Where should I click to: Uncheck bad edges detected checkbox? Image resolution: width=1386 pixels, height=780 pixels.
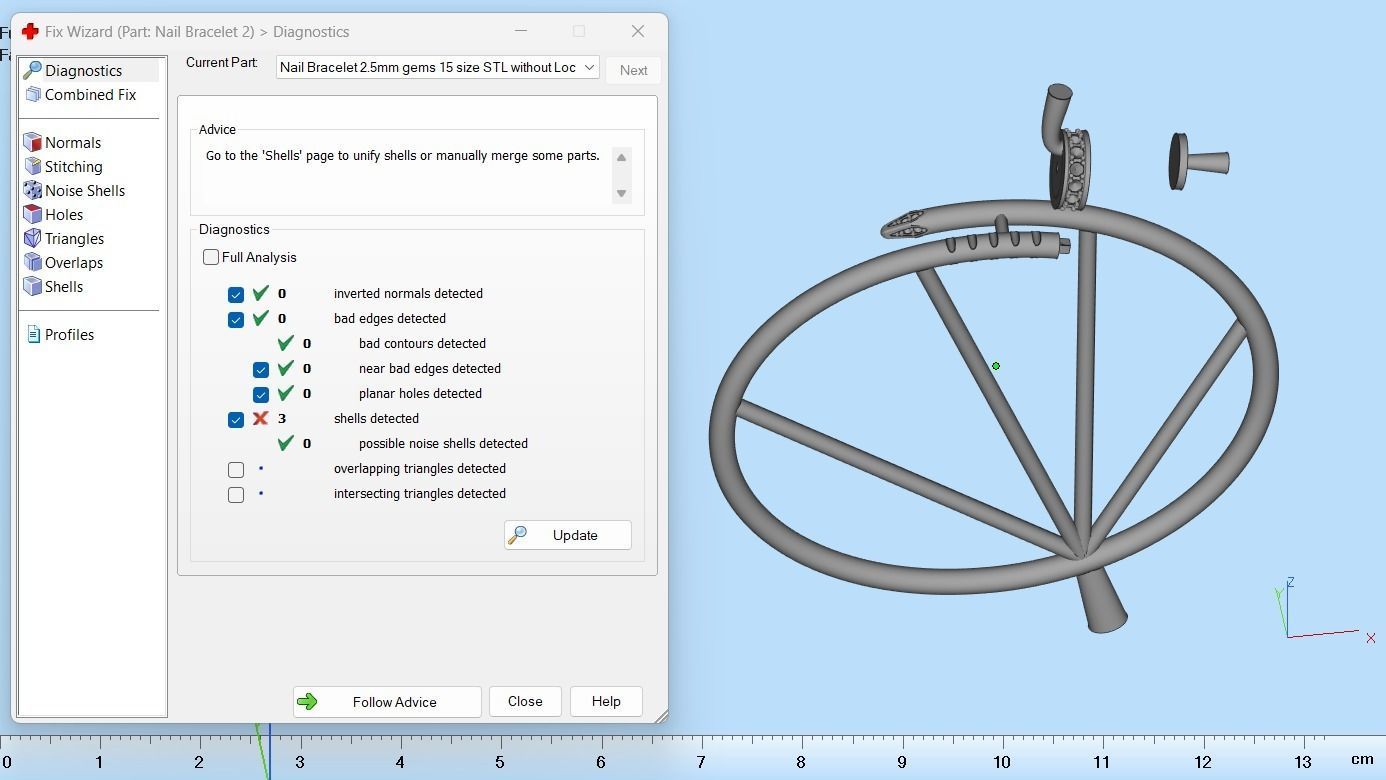click(x=236, y=319)
